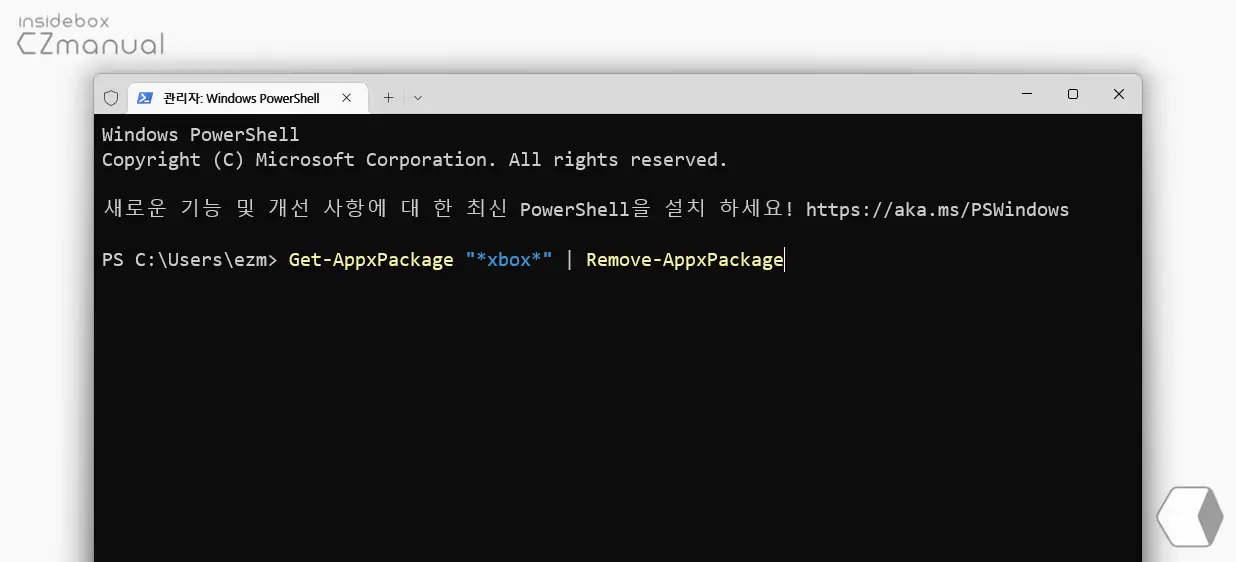Click the Windows PowerShell header line
1236x562 pixels.
click(x=201, y=135)
